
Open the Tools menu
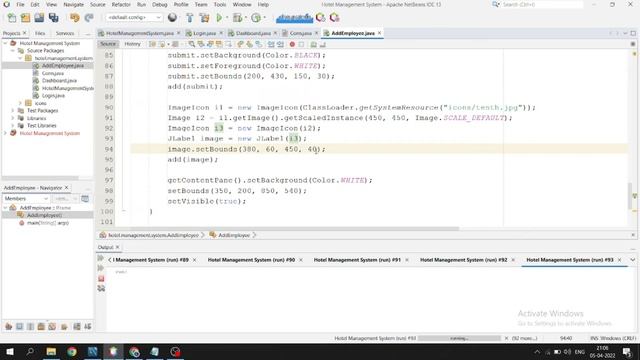(220, 4)
